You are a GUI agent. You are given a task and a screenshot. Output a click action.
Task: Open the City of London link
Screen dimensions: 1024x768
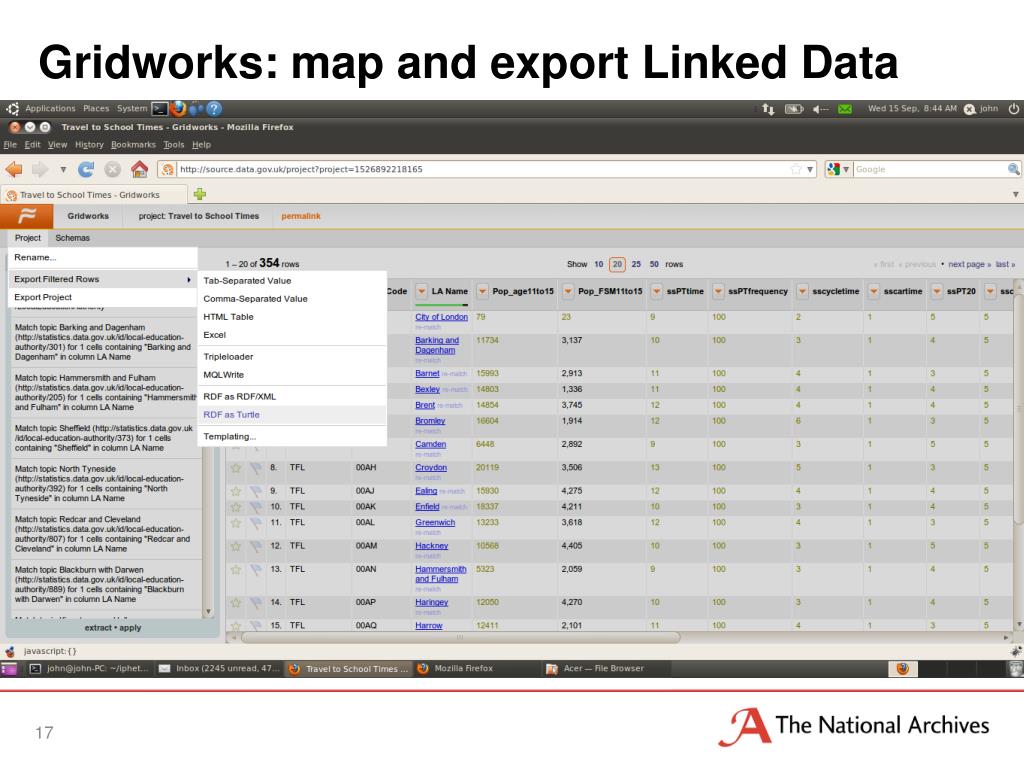[x=441, y=317]
